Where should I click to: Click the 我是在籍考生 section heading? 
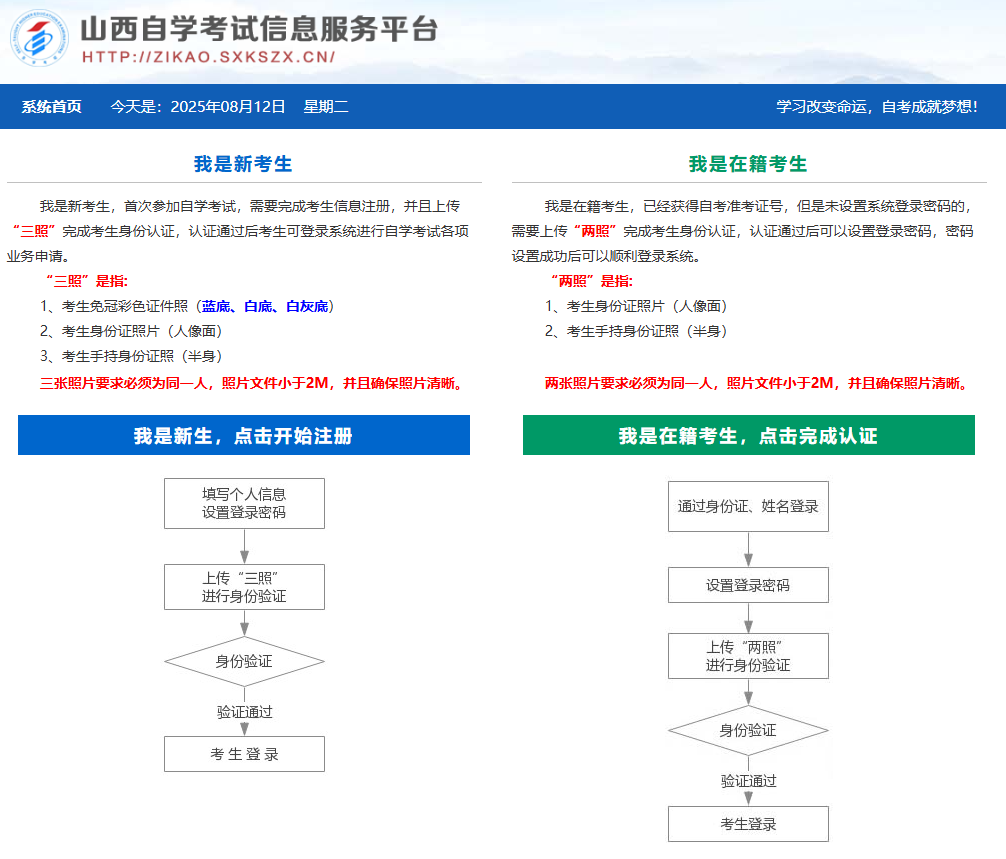point(748,164)
